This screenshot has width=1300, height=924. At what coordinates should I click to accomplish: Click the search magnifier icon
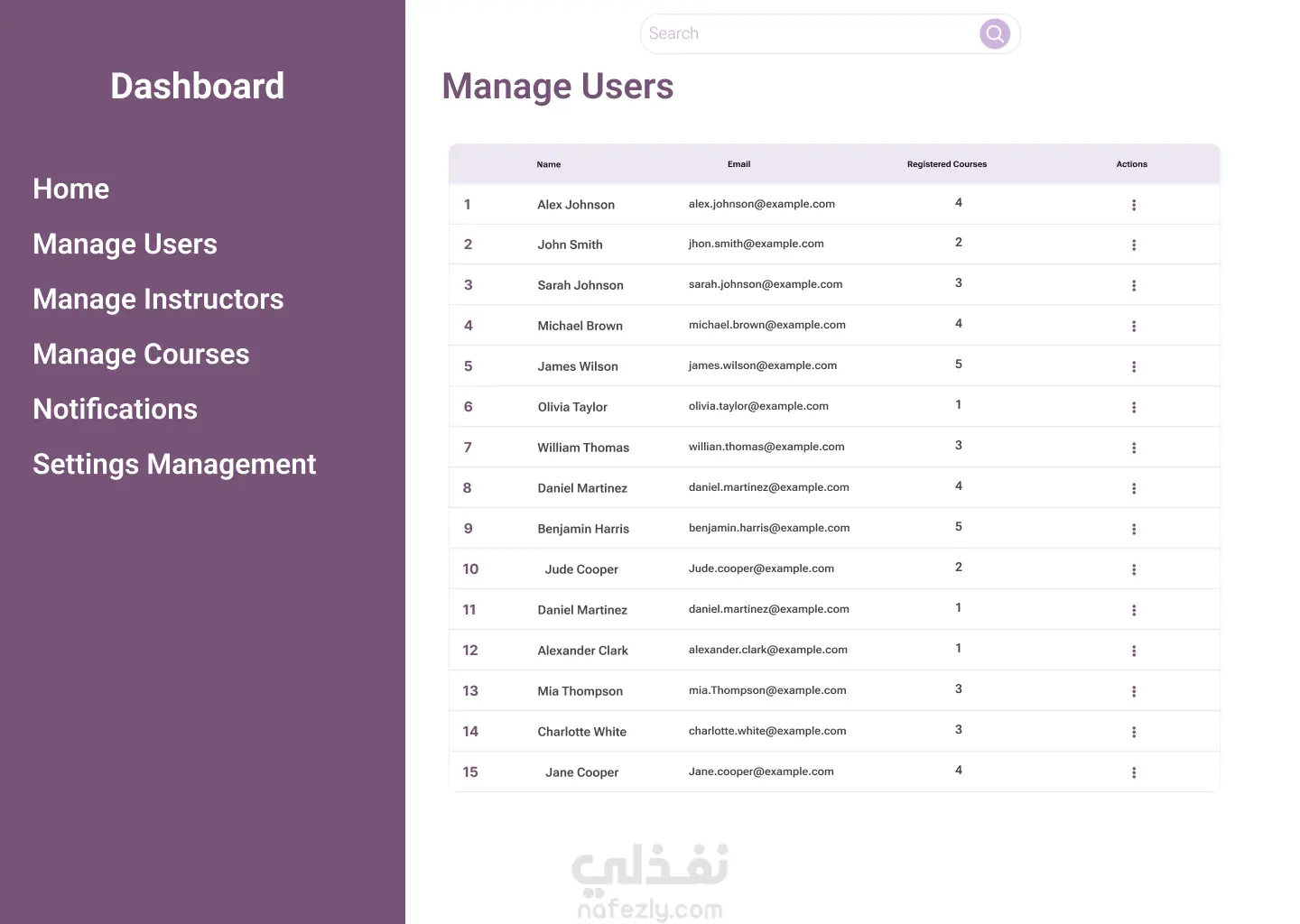point(994,34)
